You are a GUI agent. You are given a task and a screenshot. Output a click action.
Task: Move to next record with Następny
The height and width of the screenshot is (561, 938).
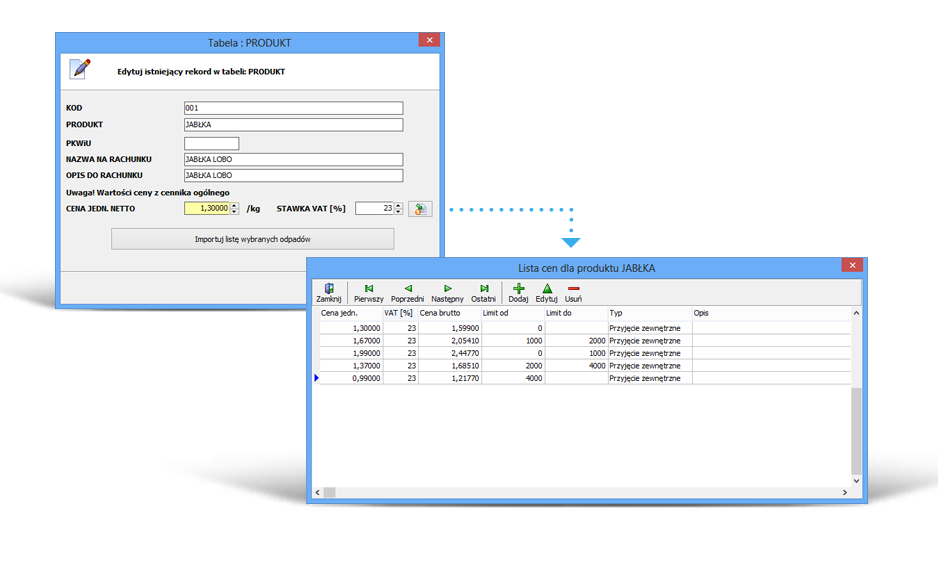point(447,292)
